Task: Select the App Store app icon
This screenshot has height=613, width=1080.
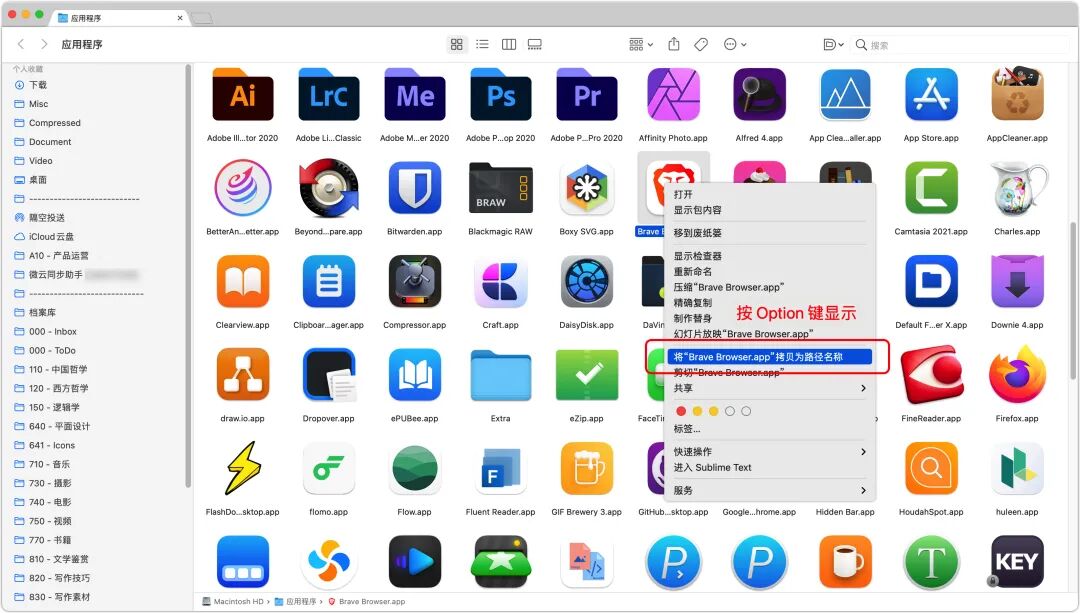Action: tap(931, 95)
